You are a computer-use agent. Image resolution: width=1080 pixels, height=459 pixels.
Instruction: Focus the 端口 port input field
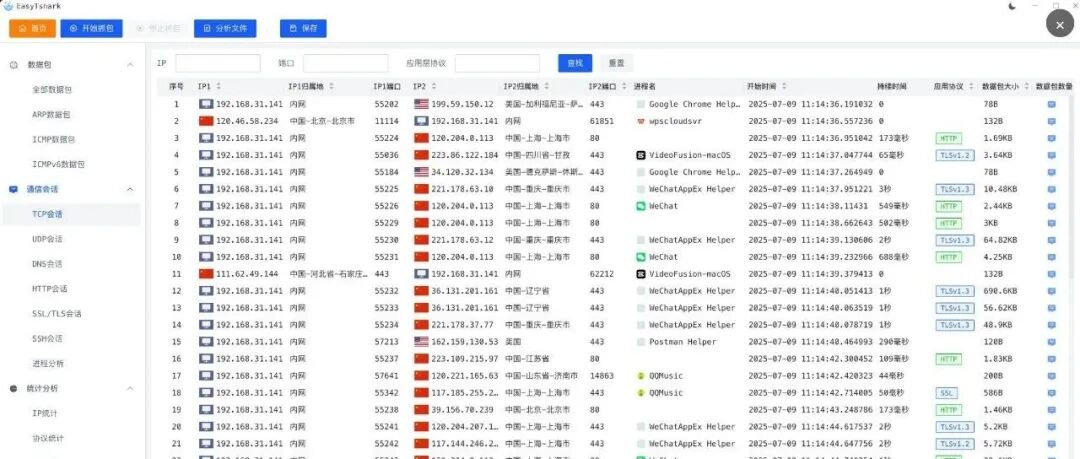coord(346,63)
